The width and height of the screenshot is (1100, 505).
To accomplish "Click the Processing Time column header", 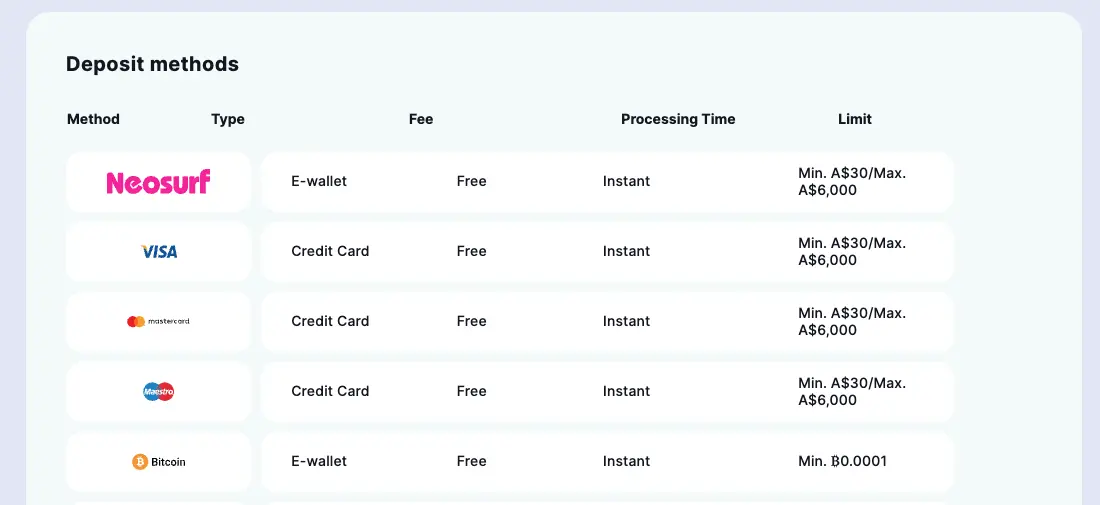I will (x=678, y=119).
